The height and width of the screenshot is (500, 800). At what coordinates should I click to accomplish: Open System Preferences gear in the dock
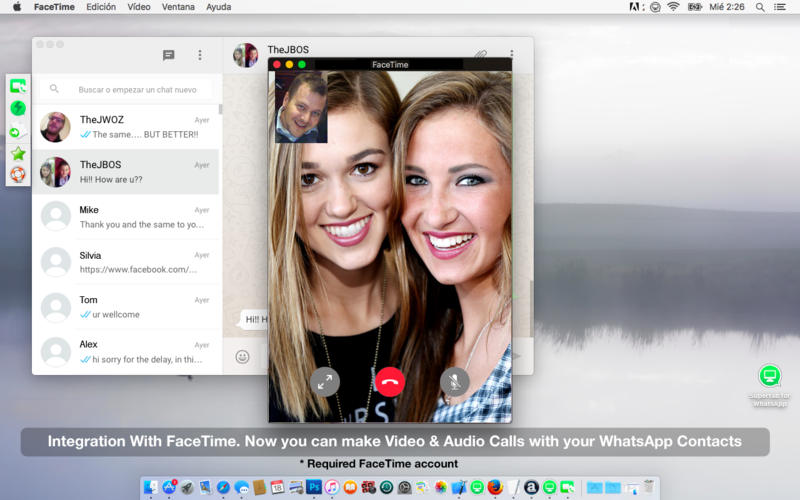point(405,488)
